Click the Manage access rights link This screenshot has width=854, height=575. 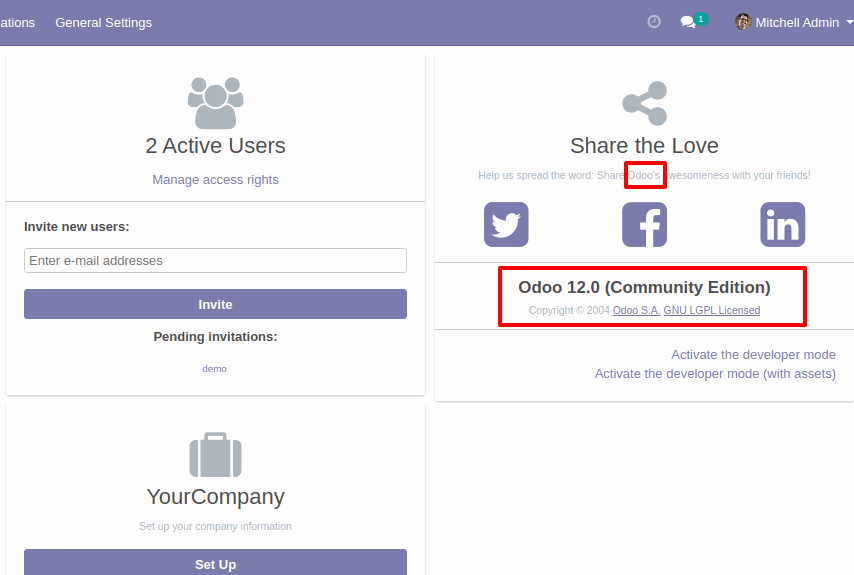[215, 180]
